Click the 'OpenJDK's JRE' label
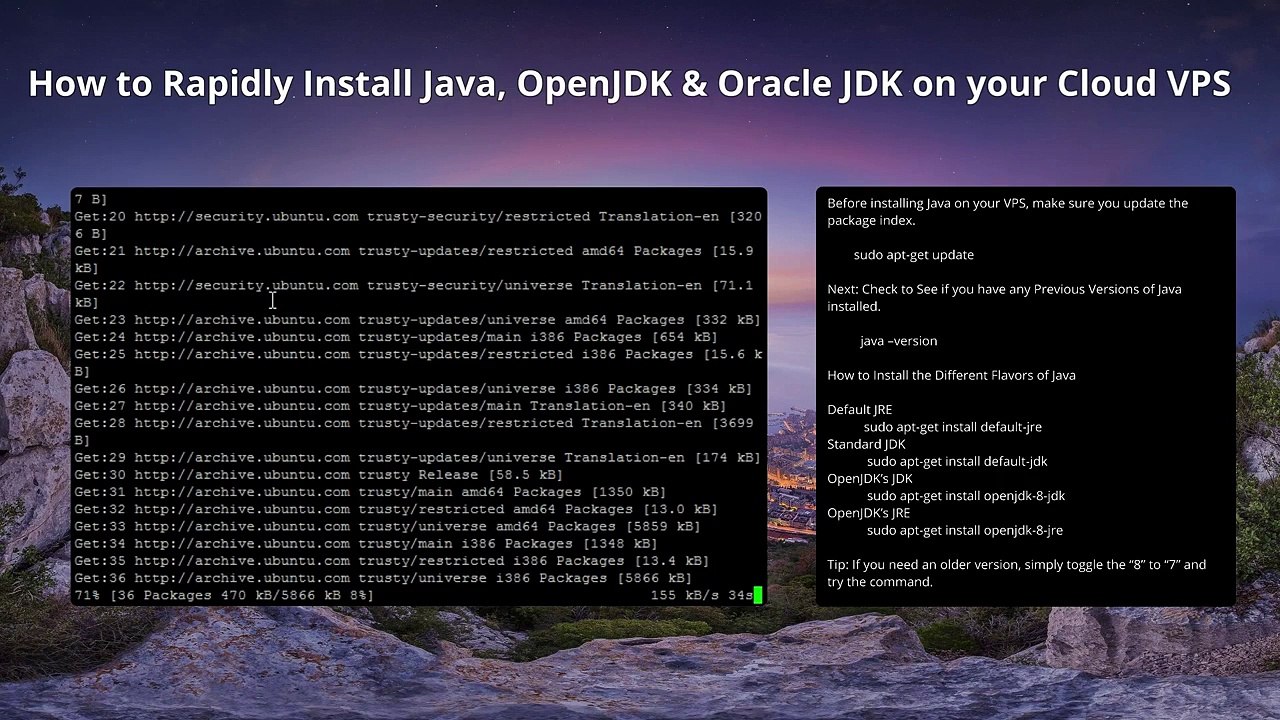This screenshot has width=1280, height=720. pos(868,513)
